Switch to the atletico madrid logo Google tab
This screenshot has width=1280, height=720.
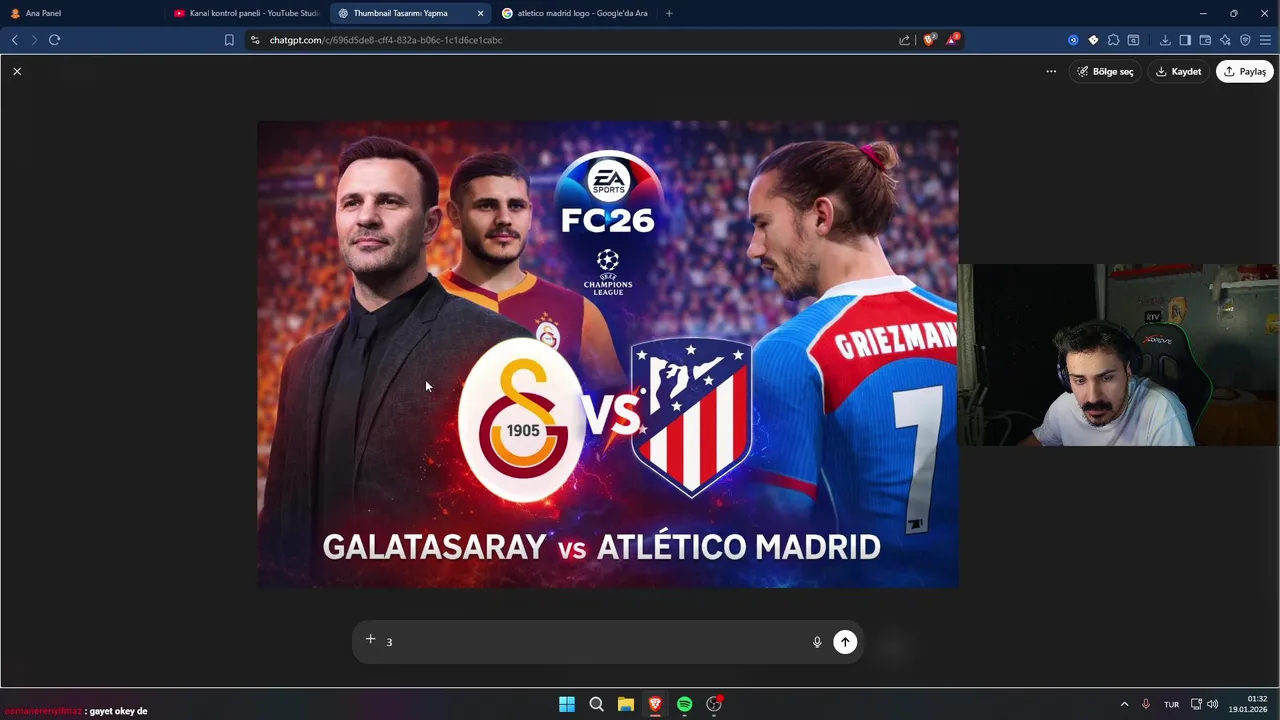575,13
